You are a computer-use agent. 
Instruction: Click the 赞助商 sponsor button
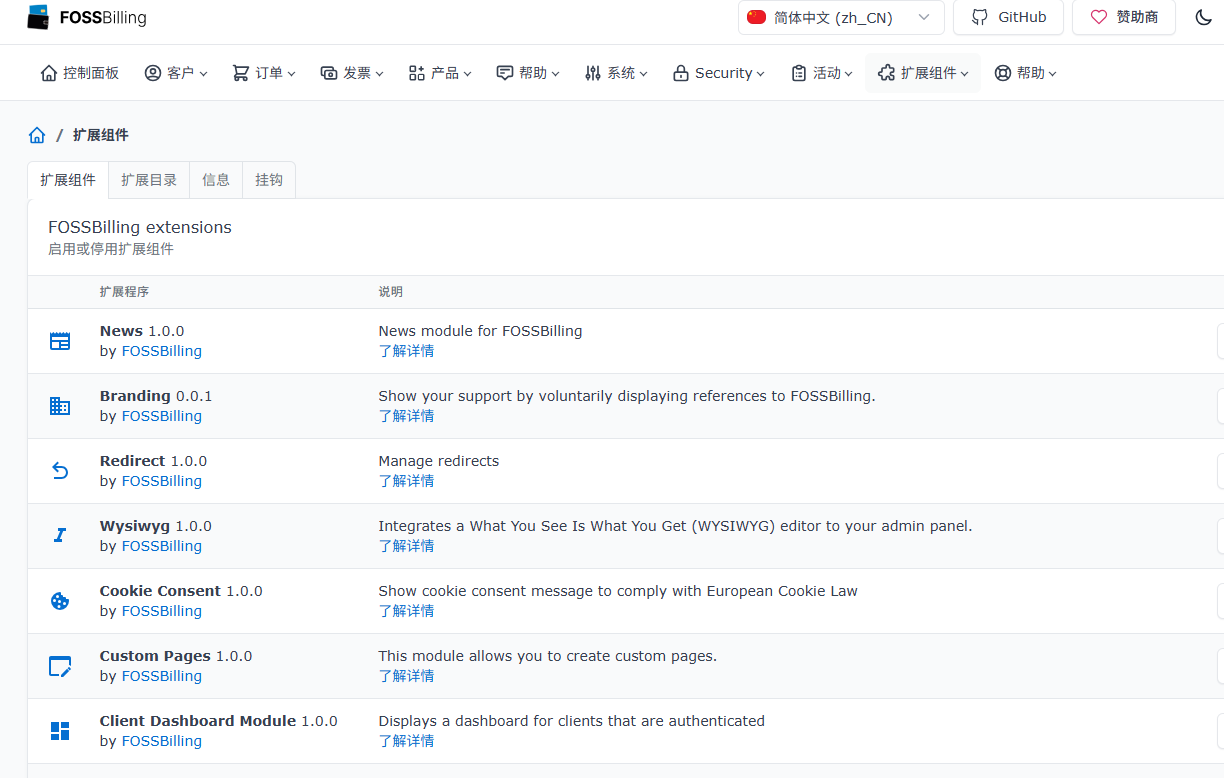pyautogui.click(x=1123, y=17)
